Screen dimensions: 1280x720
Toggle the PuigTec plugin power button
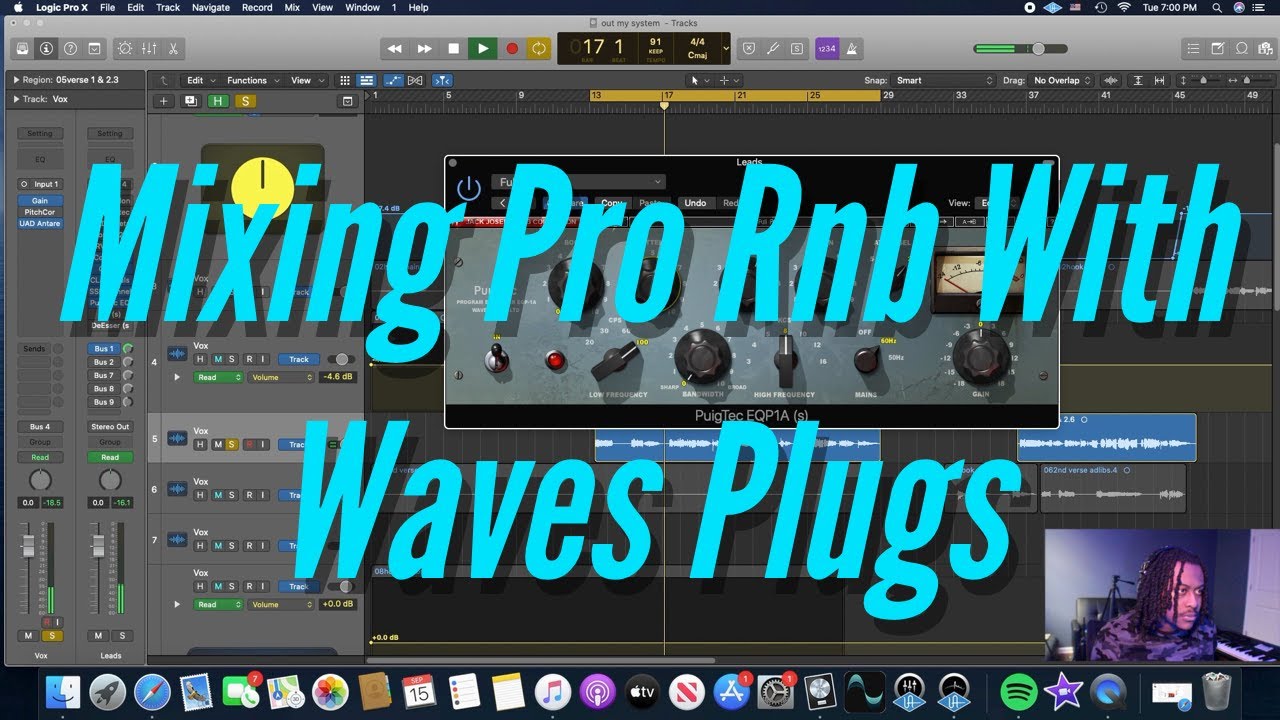[x=468, y=187]
